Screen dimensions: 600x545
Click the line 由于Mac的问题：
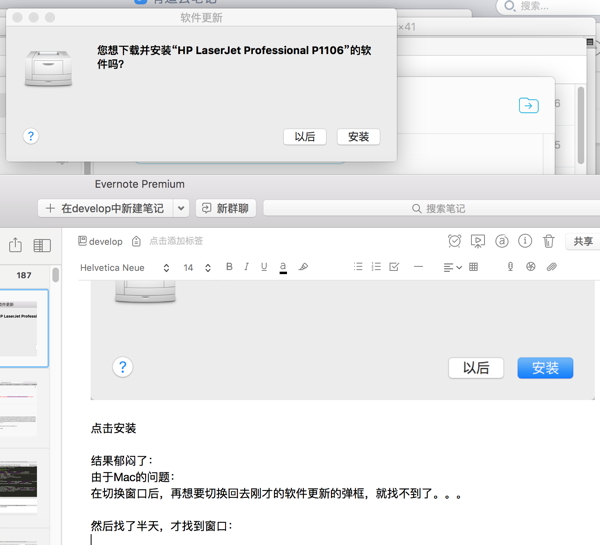point(133,477)
